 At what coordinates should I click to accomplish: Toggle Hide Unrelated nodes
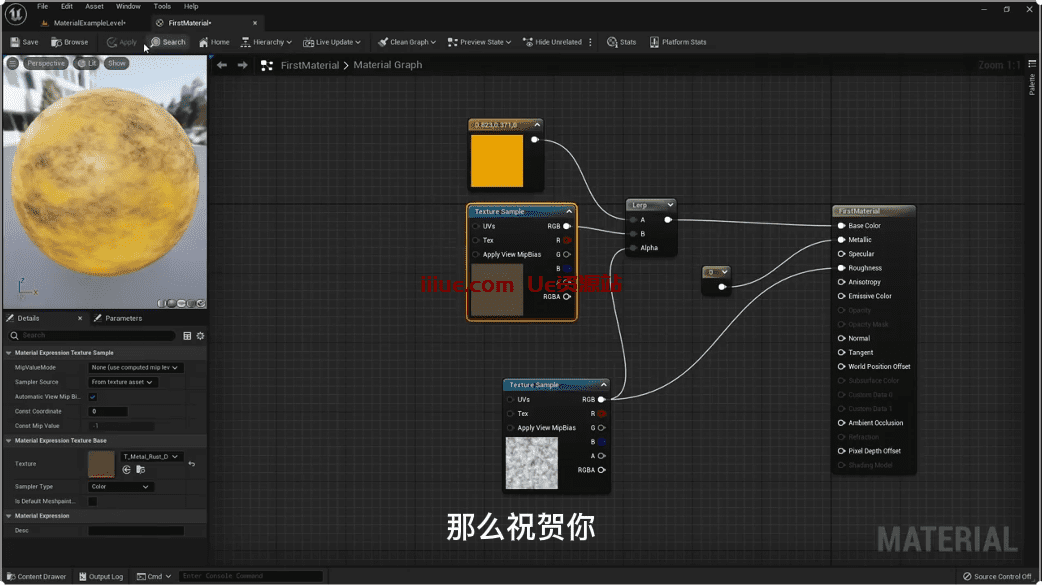click(552, 42)
